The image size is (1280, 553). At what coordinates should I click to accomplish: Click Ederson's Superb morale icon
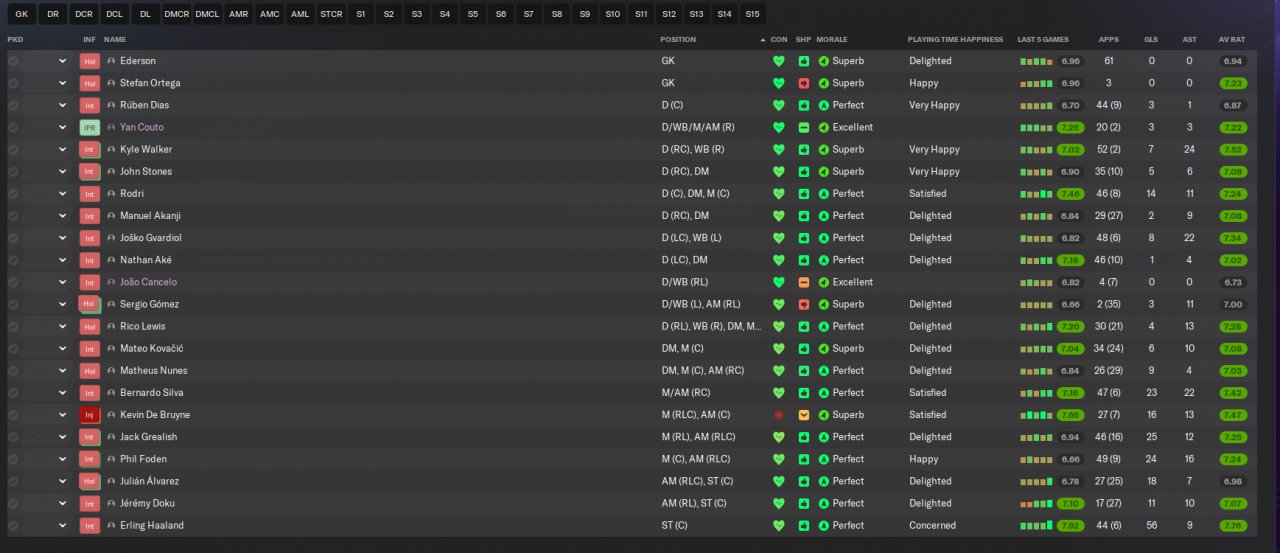[x=824, y=61]
